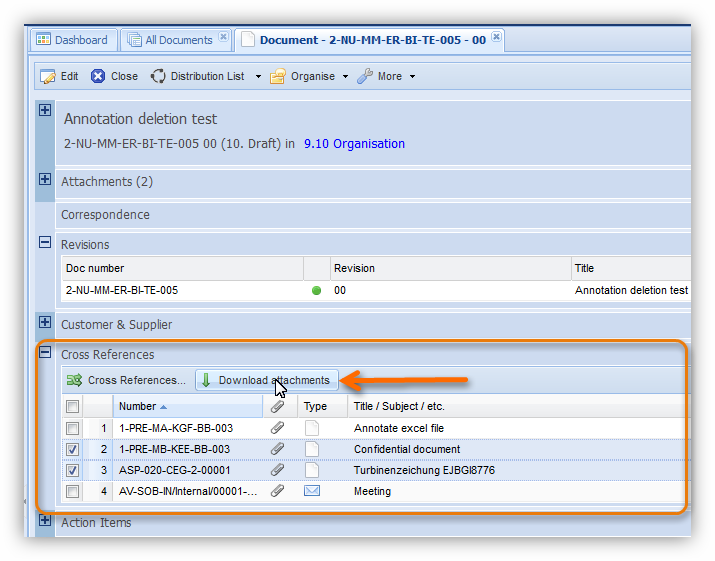Expand the Action Items section

pyautogui.click(x=45, y=519)
